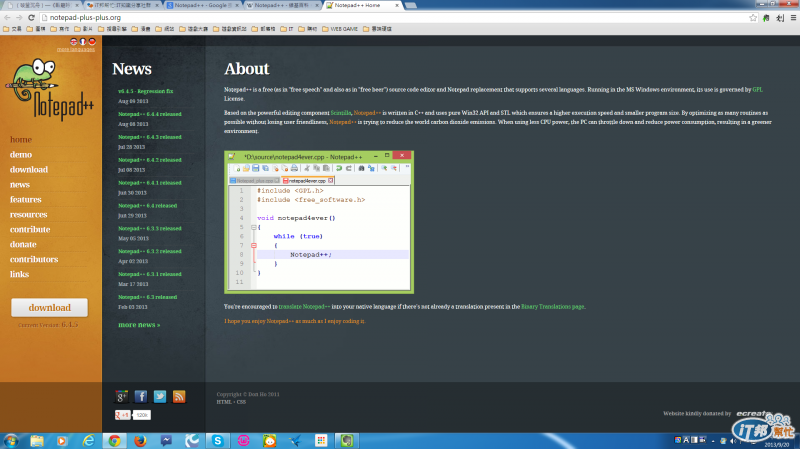The image size is (800, 449).
Task: Open contribute in the sidebar menu
Action: tap(30, 229)
